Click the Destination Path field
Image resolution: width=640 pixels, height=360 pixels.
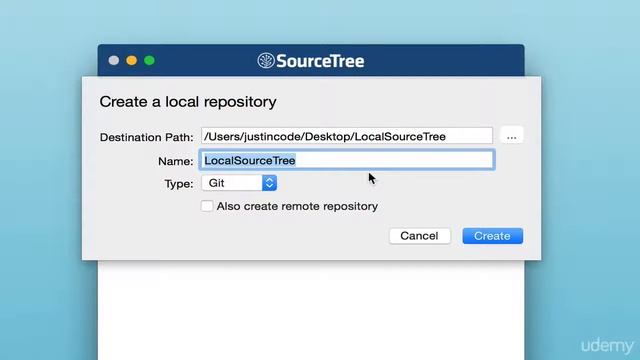(347, 136)
